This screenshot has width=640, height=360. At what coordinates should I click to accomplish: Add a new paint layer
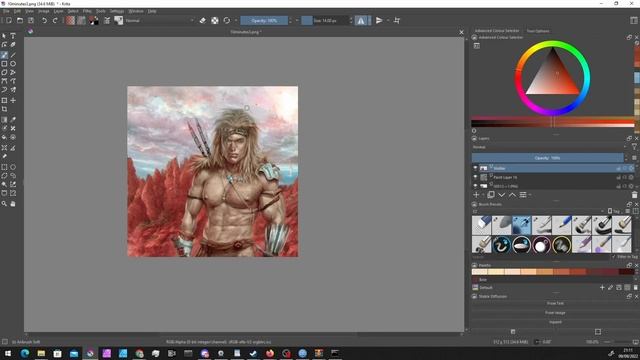[x=476, y=195]
